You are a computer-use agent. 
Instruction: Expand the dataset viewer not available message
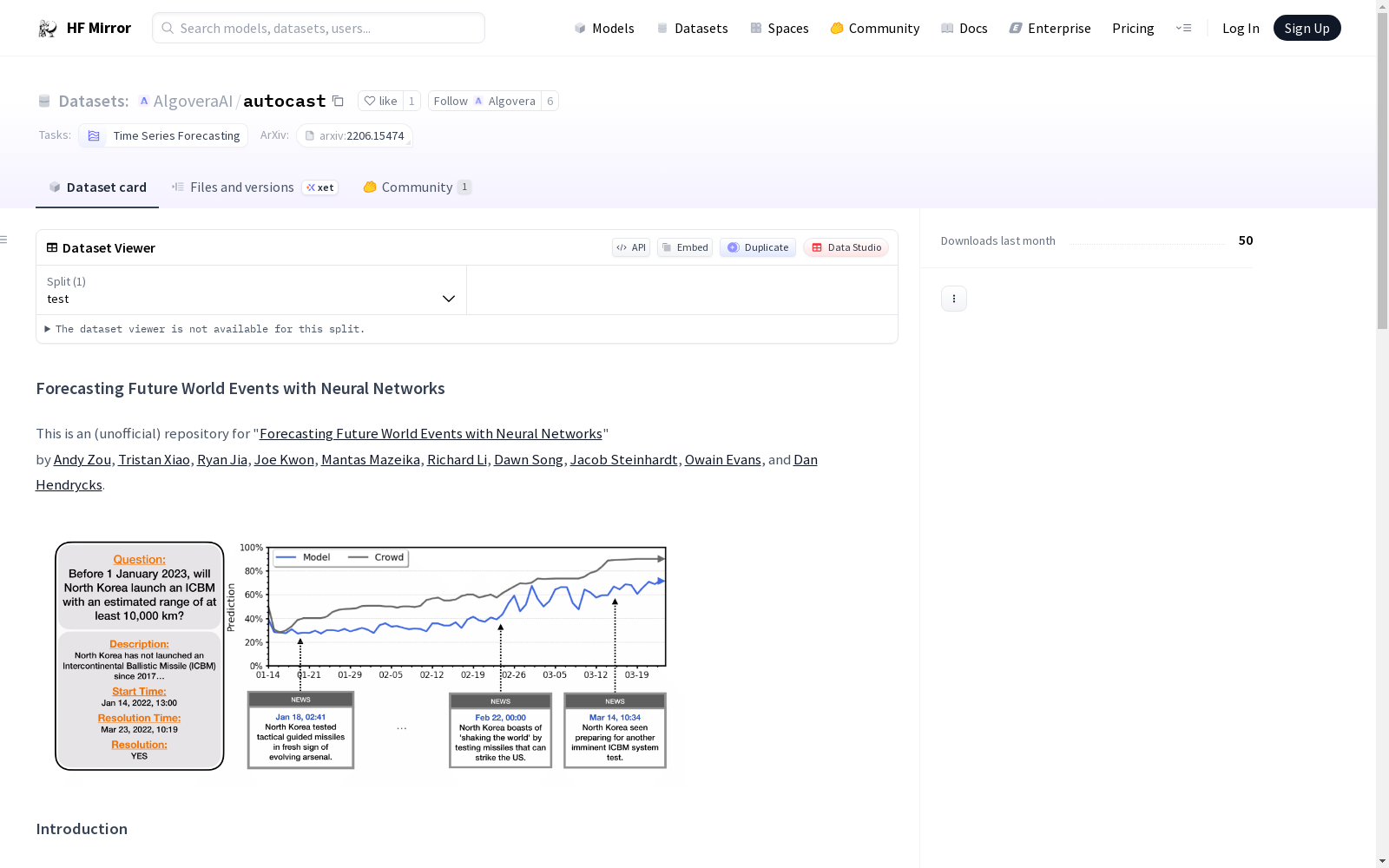point(205,329)
